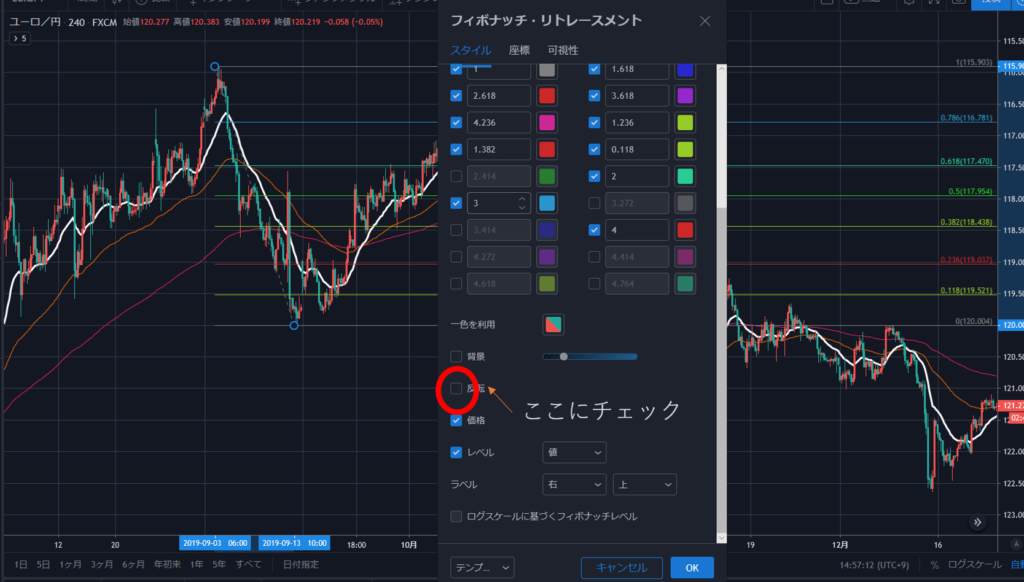This screenshot has width=1024, height=582.
Task: Open the 可視性 visibility tab
Action: click(562, 50)
